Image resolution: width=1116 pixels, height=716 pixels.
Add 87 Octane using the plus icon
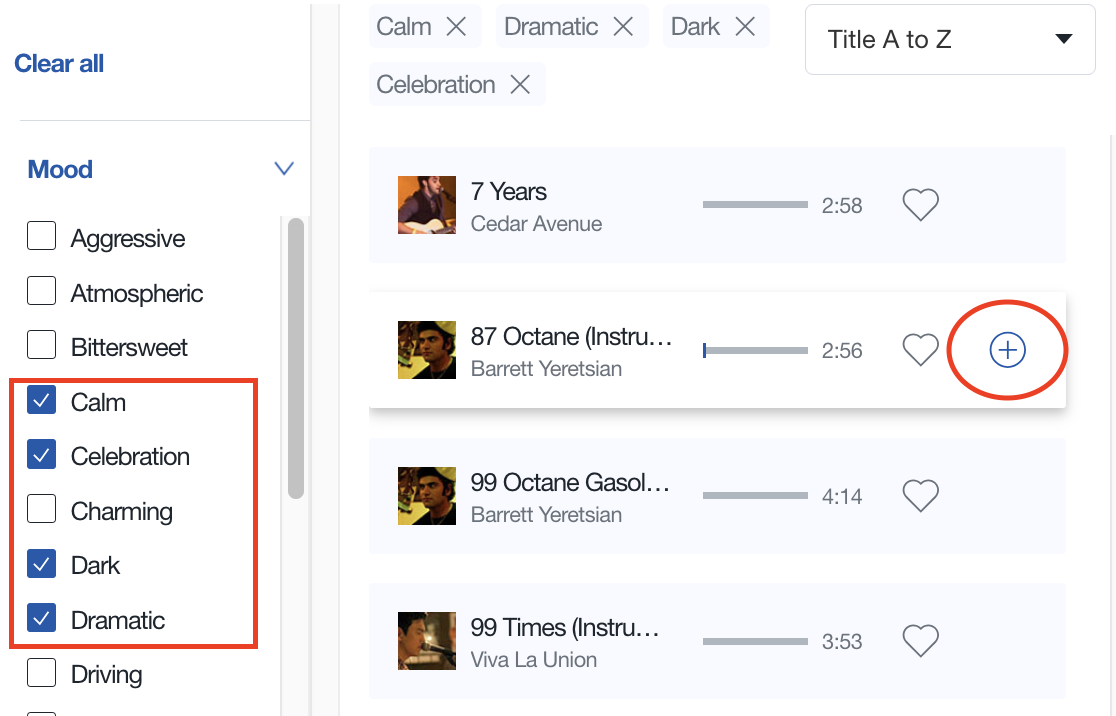tap(1007, 350)
